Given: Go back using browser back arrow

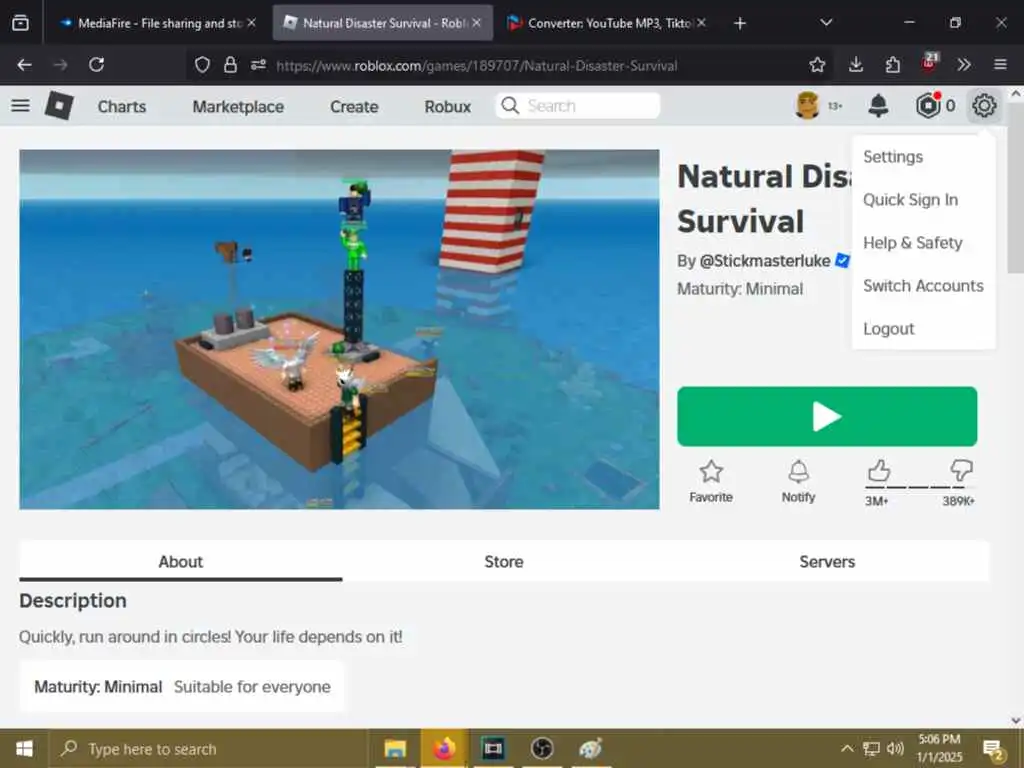Looking at the screenshot, I should click(24, 65).
